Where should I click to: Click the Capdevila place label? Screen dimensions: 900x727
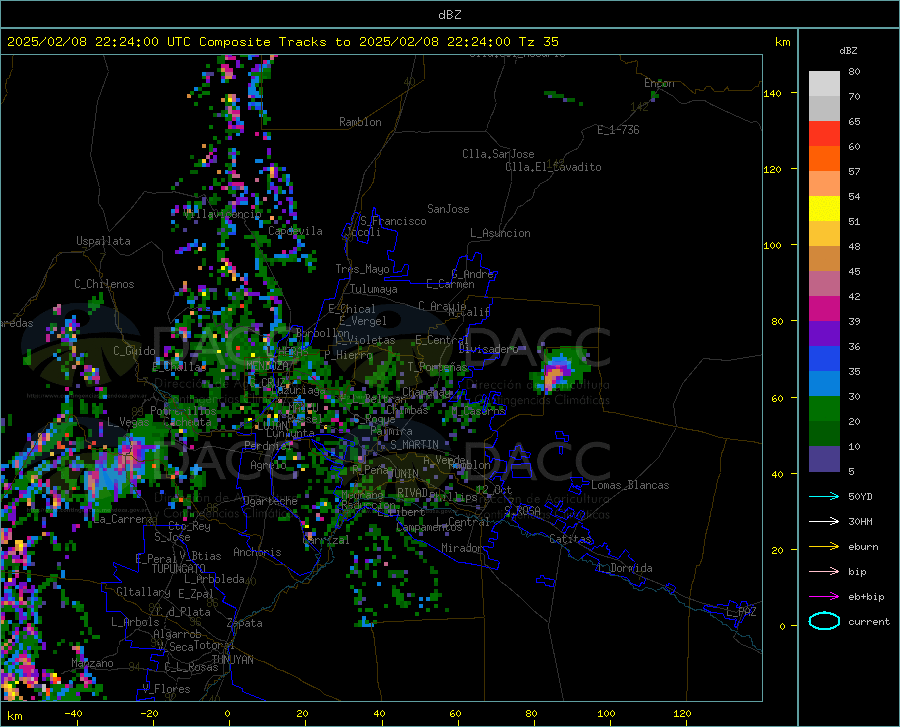(x=295, y=231)
